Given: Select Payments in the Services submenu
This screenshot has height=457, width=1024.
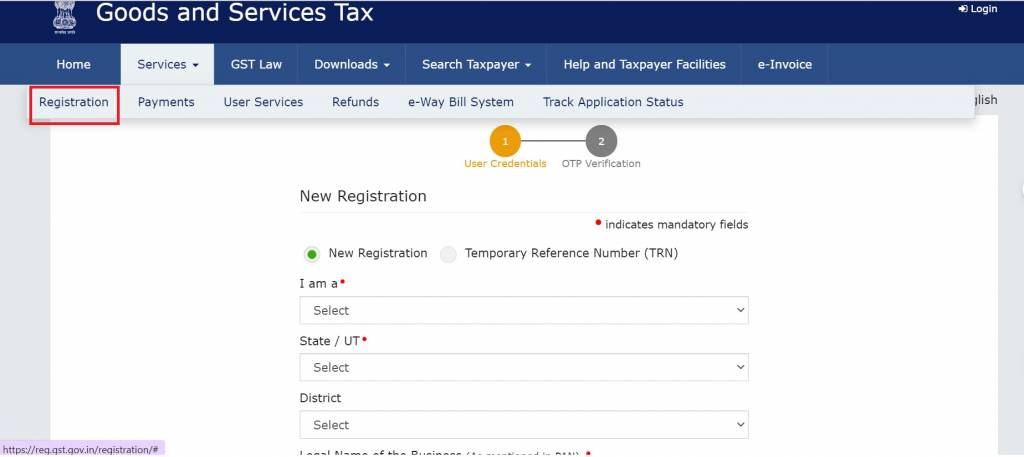Looking at the screenshot, I should pyautogui.click(x=166, y=102).
